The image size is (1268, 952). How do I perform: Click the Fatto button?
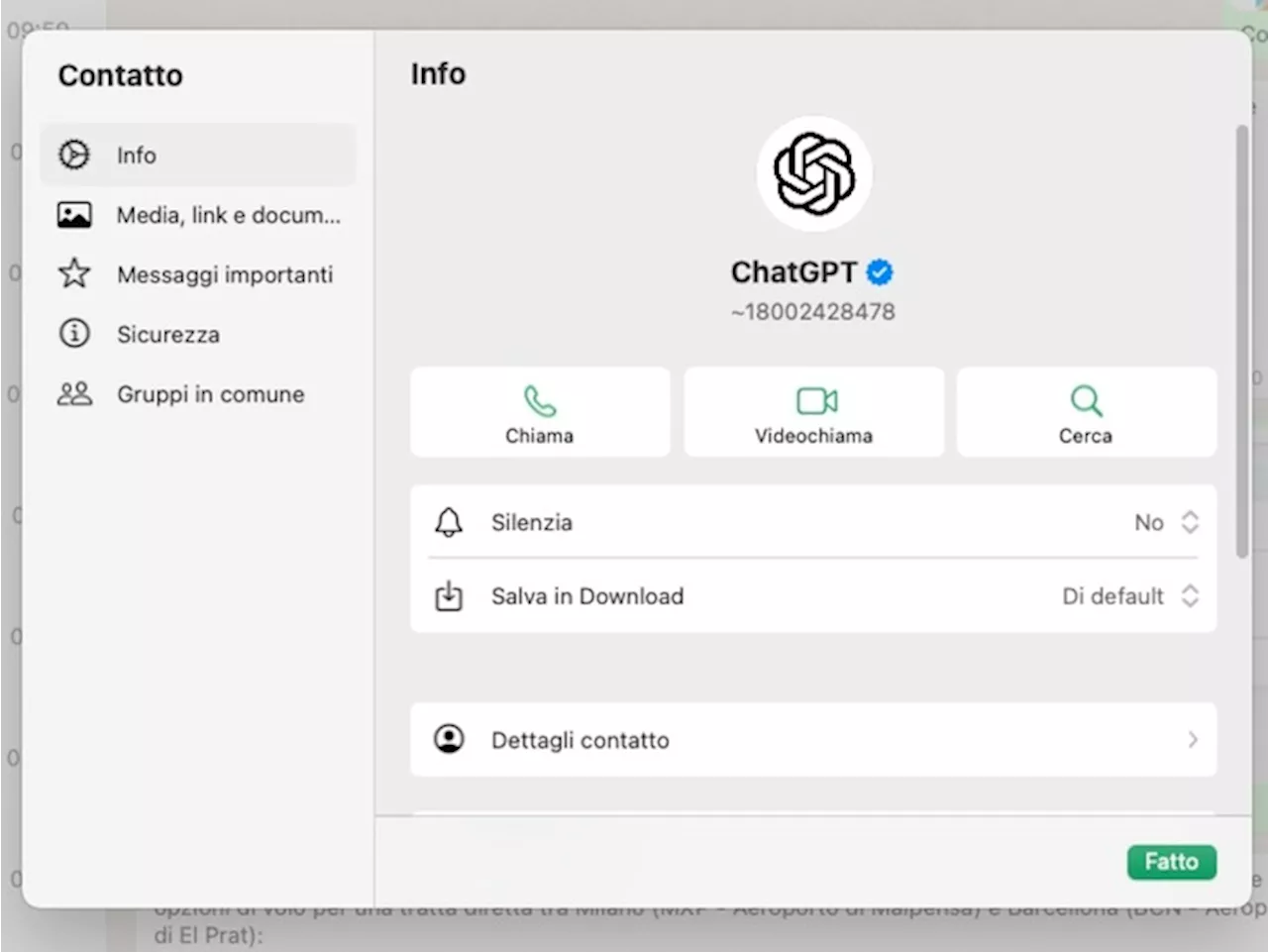(x=1172, y=862)
